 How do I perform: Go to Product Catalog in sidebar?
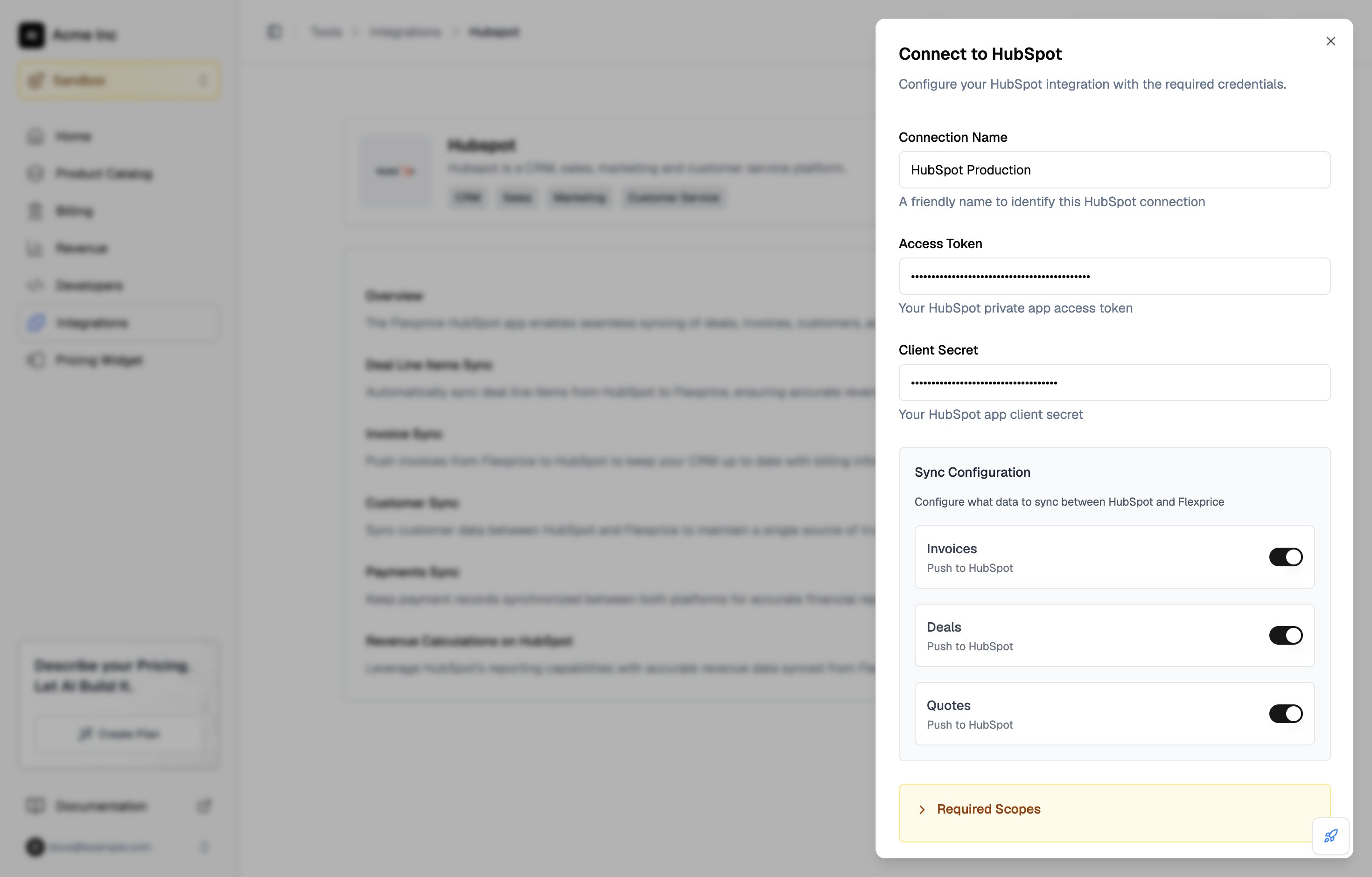(x=119, y=173)
